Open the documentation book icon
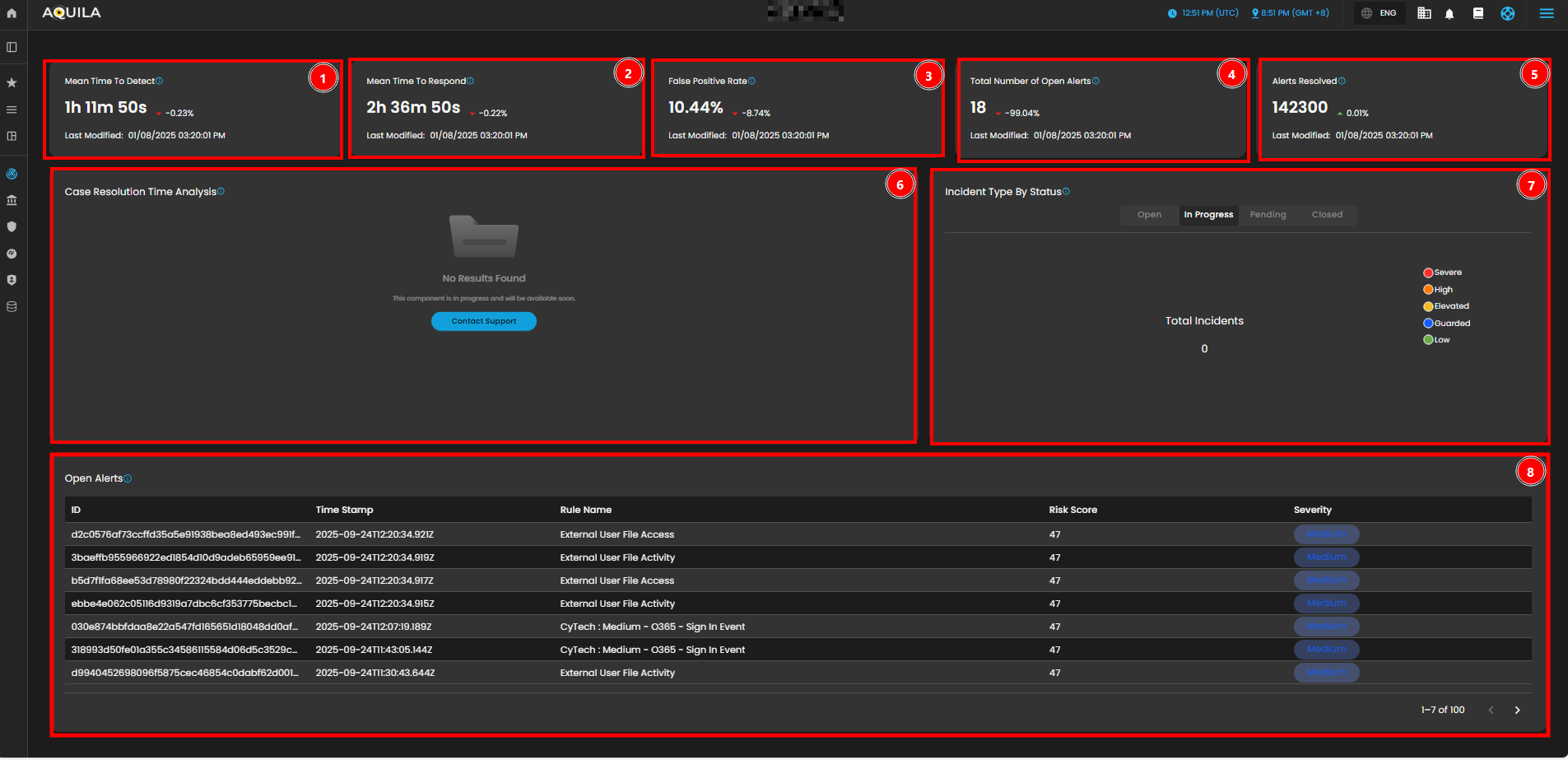Screen dimensions: 1568x760 pos(1478,13)
